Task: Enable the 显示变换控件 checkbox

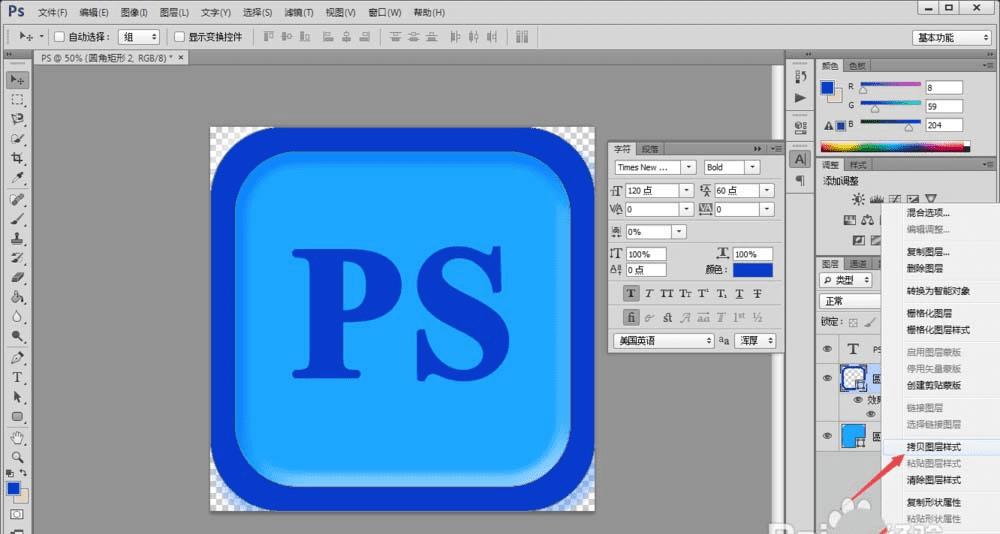Action: [x=179, y=37]
